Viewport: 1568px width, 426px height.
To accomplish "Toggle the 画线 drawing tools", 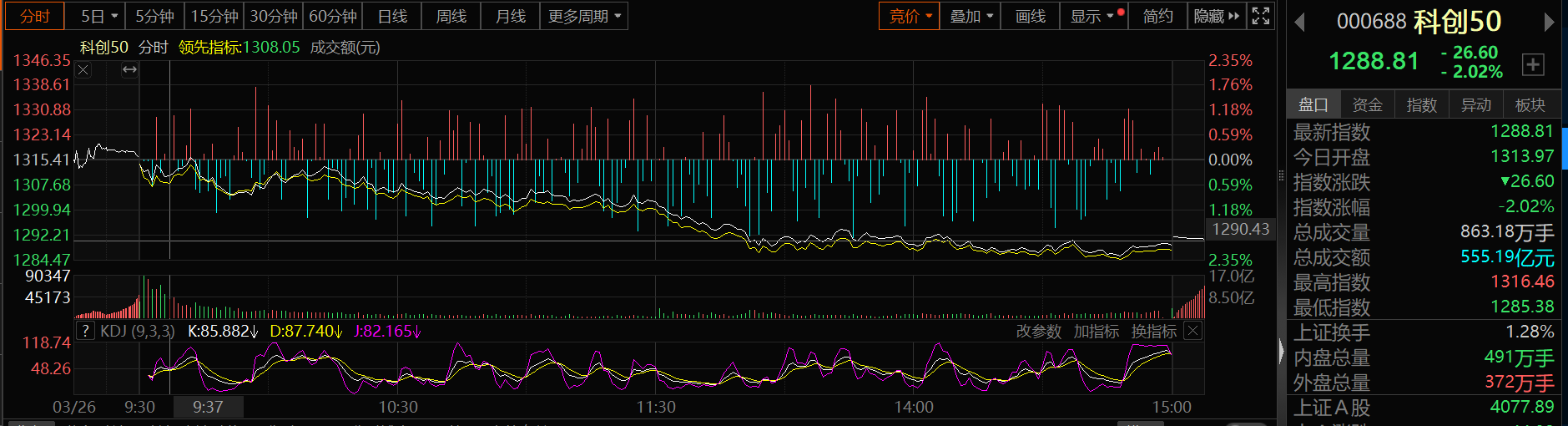I will (1030, 16).
